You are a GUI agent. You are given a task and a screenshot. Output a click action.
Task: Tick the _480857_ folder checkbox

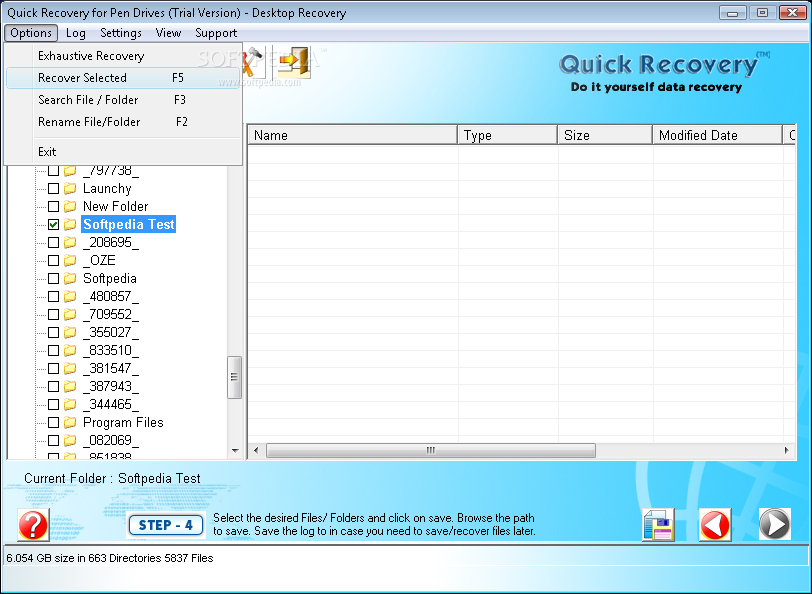click(53, 297)
